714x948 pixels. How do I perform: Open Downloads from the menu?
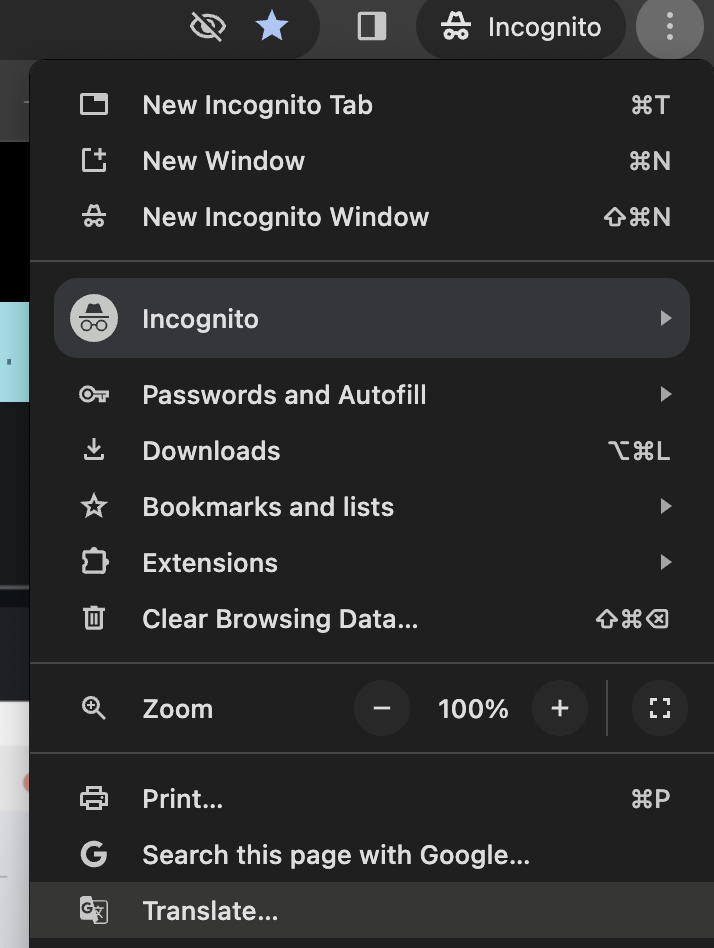point(211,451)
